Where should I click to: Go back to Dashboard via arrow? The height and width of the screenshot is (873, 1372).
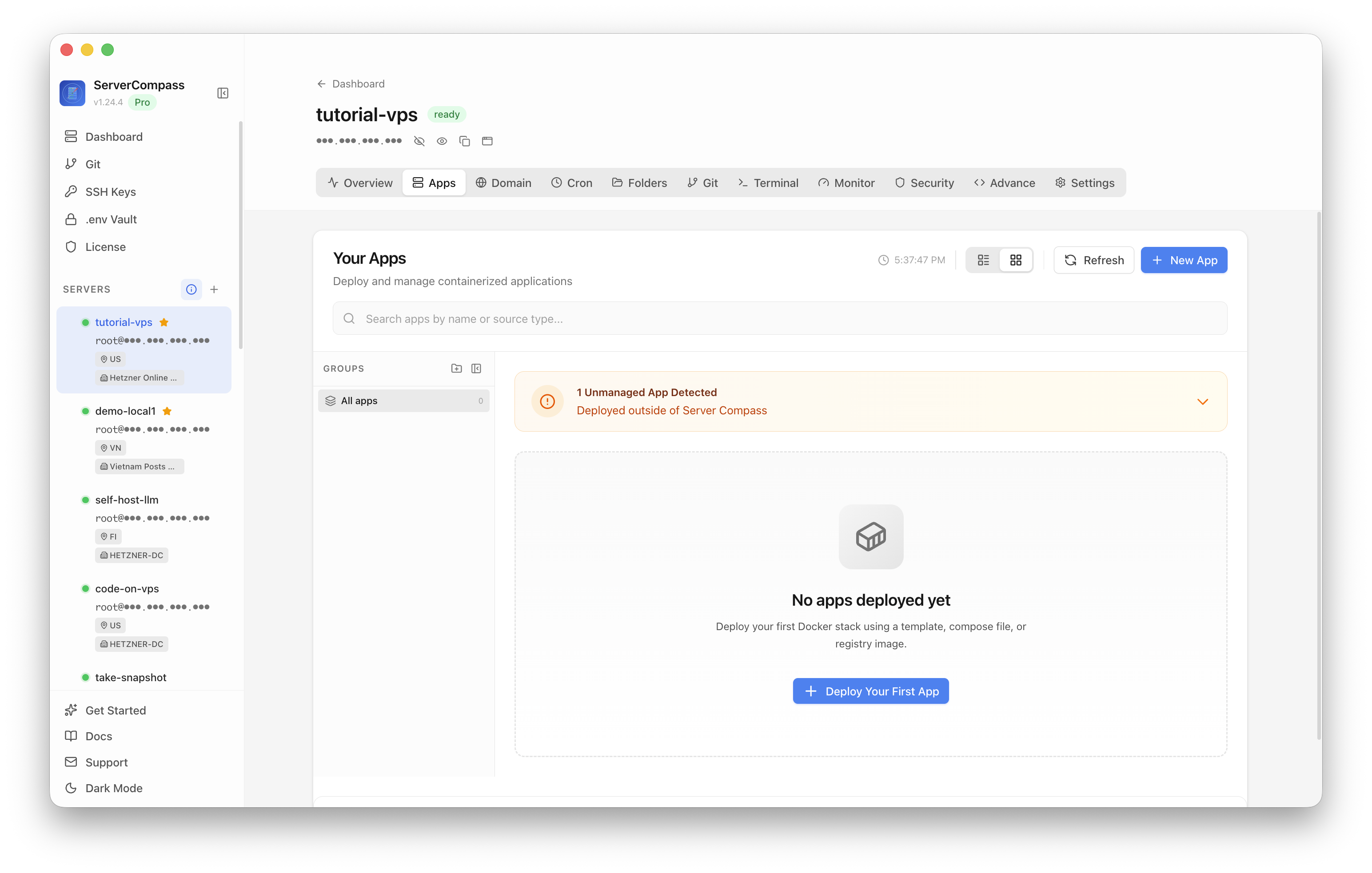[x=351, y=84]
